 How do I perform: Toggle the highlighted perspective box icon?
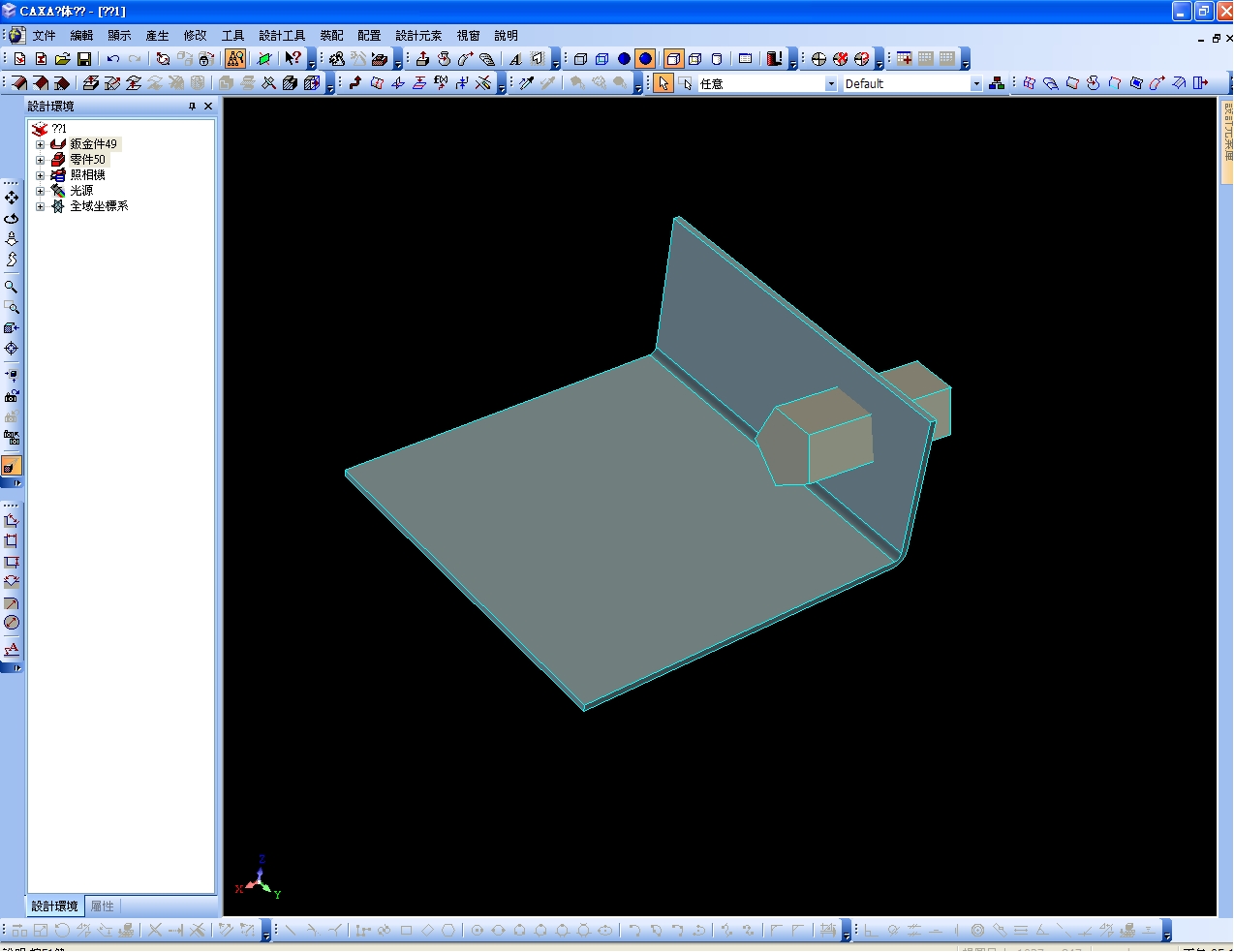click(673, 59)
